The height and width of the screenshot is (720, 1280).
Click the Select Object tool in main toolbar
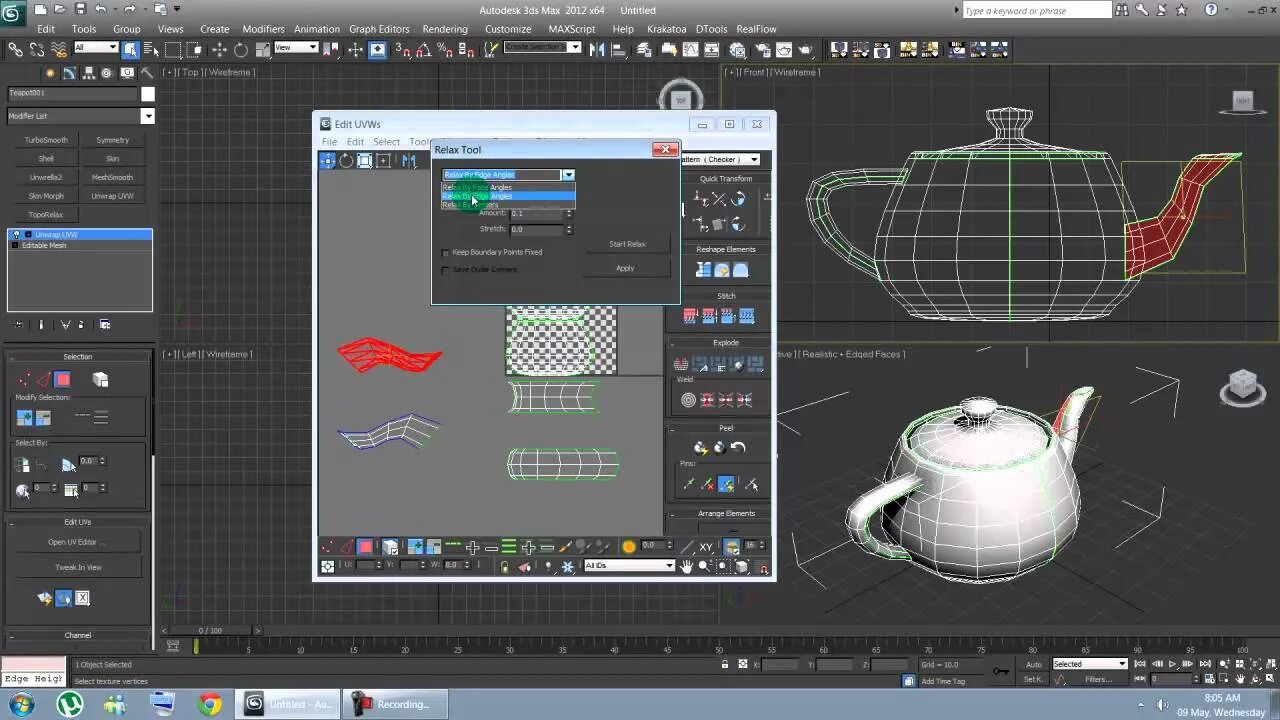point(130,49)
